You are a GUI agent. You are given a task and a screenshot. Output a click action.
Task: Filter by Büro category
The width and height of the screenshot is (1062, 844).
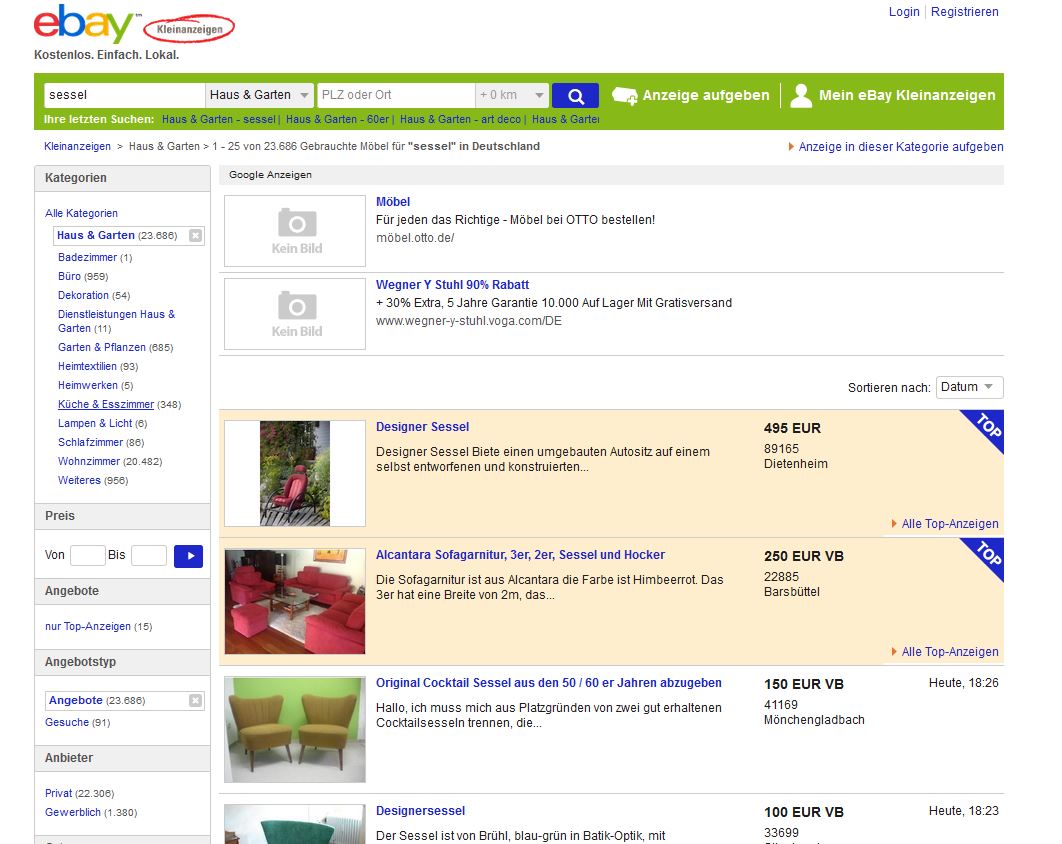pyautogui.click(x=69, y=276)
